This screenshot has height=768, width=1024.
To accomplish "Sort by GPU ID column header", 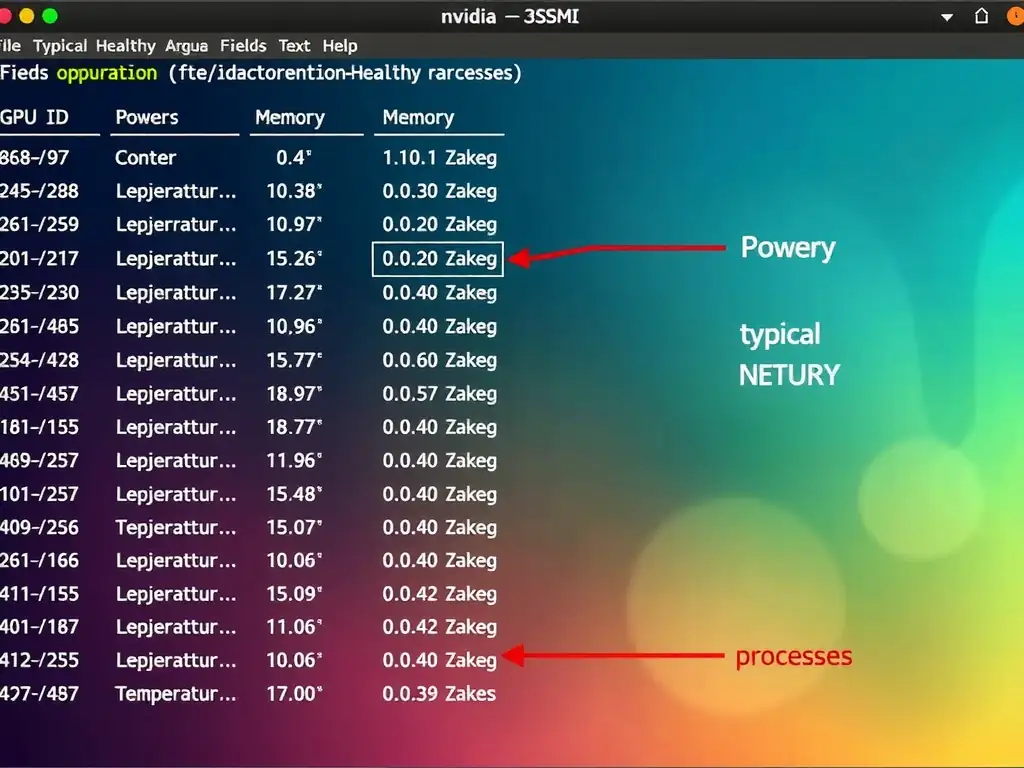I will click(x=34, y=118).
